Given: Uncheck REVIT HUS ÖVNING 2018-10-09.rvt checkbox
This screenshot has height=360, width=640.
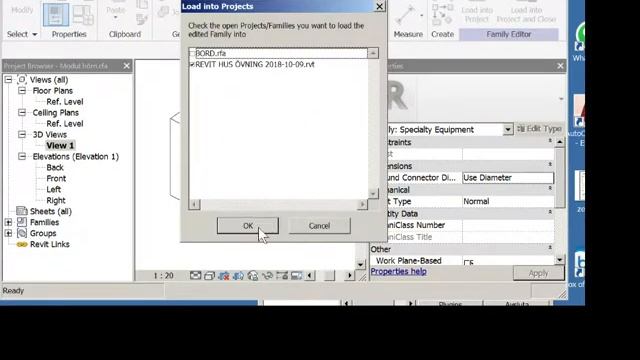Looking at the screenshot, I should click(192, 64).
